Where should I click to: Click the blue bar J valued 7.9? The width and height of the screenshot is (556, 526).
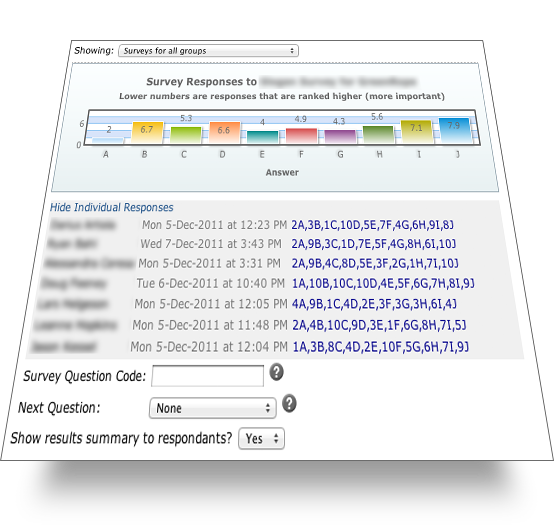[455, 131]
